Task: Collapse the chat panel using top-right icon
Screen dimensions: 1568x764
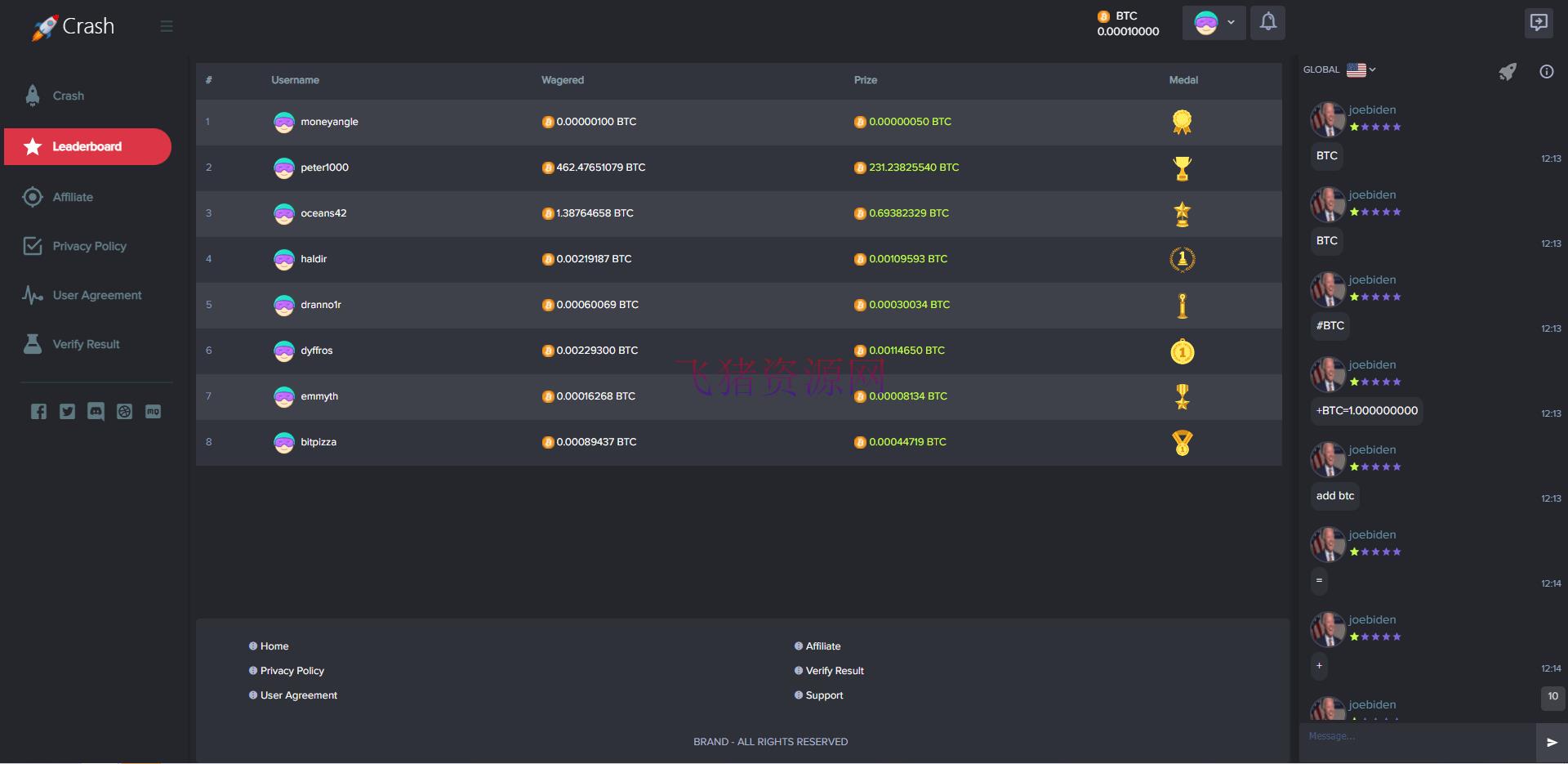Action: tap(1539, 22)
